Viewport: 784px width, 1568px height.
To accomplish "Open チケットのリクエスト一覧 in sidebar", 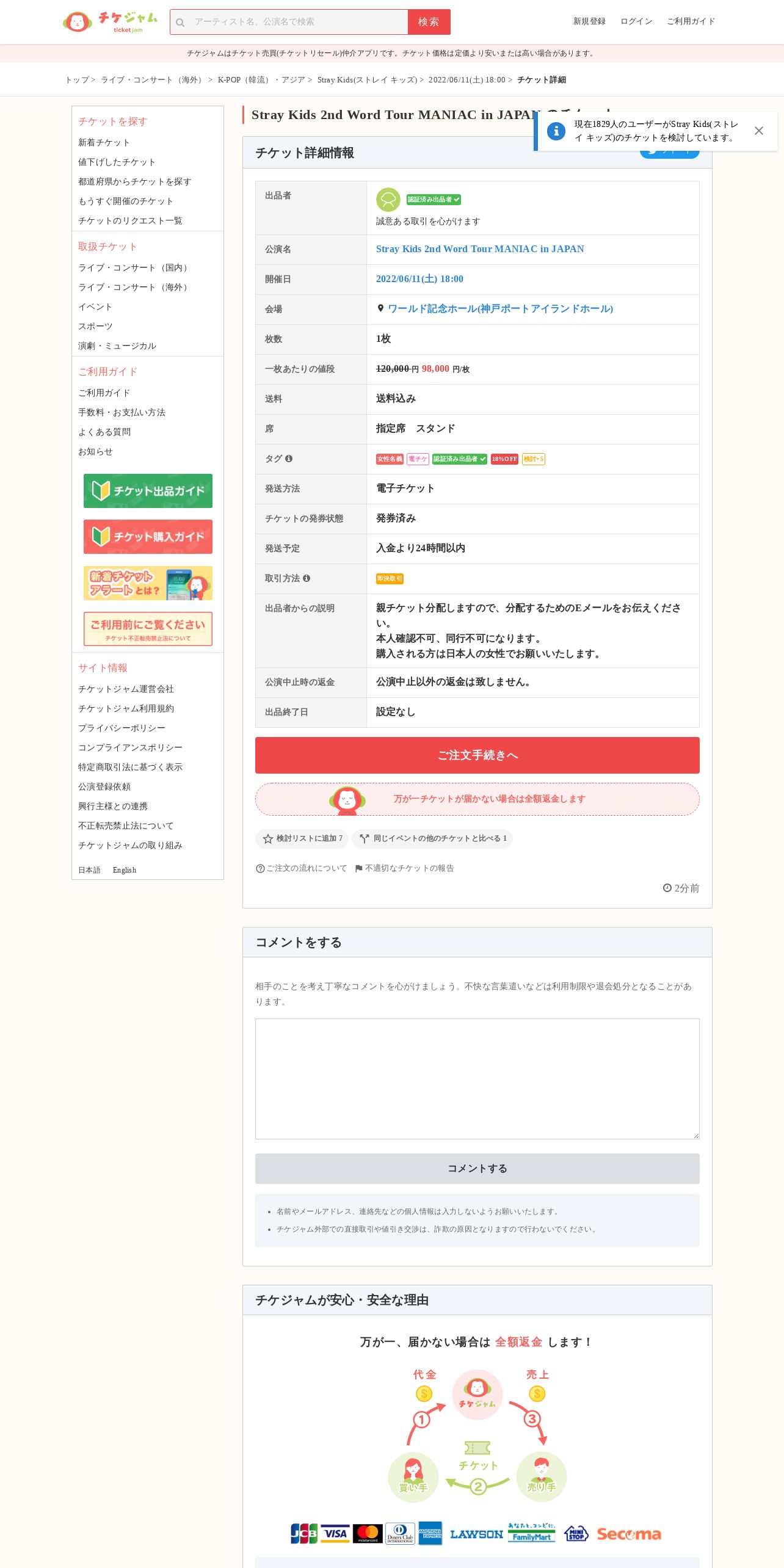I will [130, 220].
